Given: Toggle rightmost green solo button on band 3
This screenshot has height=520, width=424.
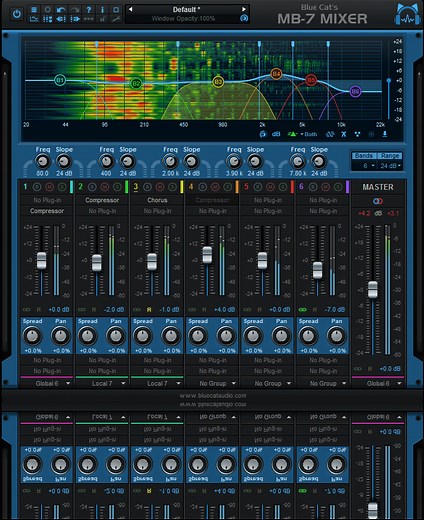Looking at the screenshot, I should click(172, 187).
